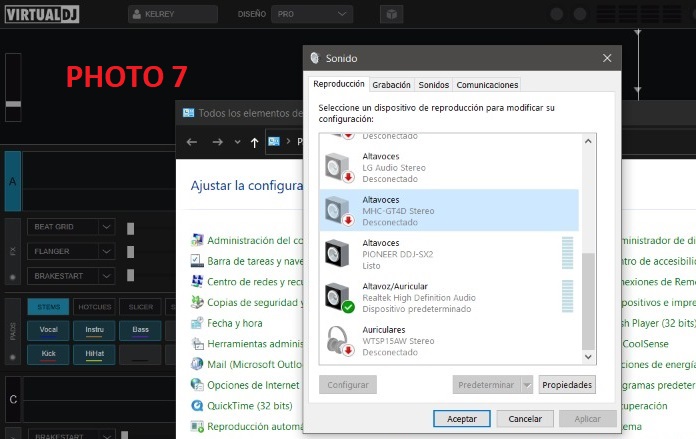Go forward in Control Panel window
The width and height of the screenshot is (696, 439).
218,142
